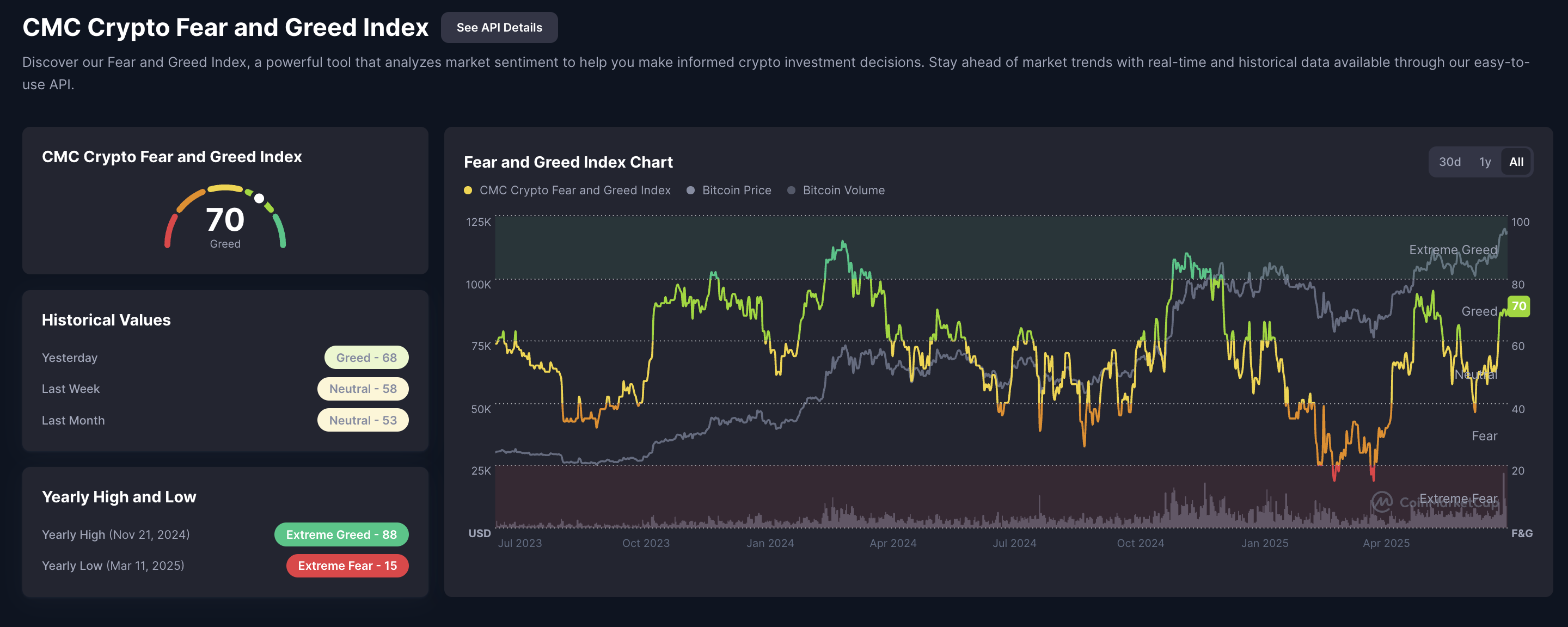Viewport: 1568px width, 627px height.
Task: Click the Apr 2025 axis label
Action: (x=1386, y=543)
